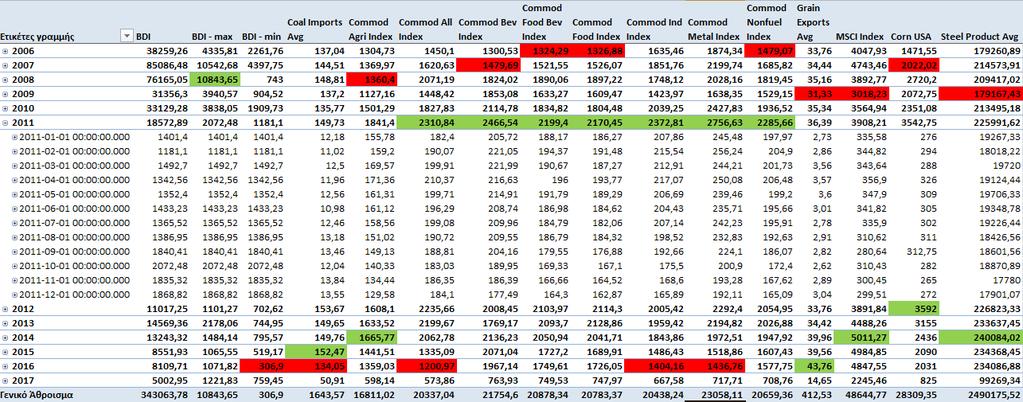Viewport: 1023px width, 402px height.
Task: Click the green 43,76 grain exports cell
Action: tap(814, 366)
